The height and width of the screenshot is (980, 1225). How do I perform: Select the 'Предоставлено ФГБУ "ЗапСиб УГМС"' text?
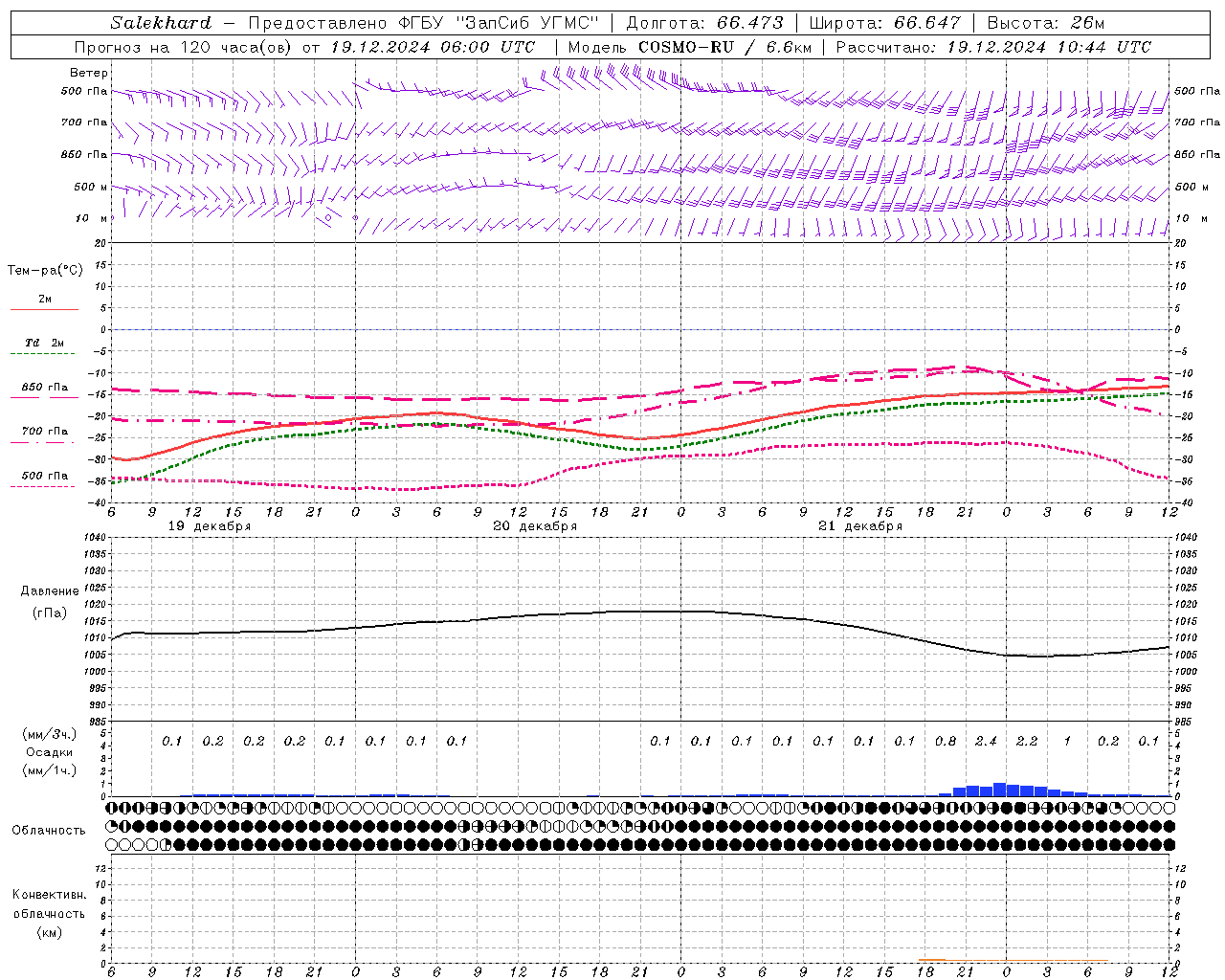click(422, 23)
